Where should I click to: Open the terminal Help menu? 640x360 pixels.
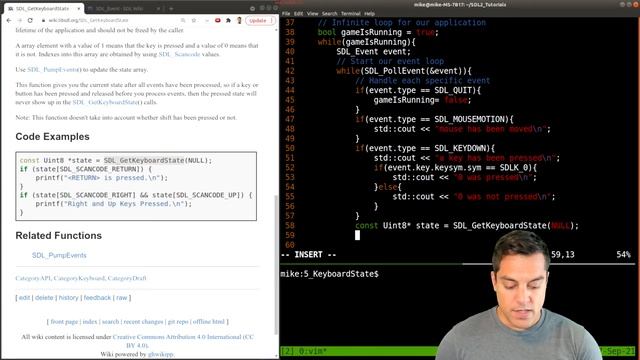(x=369, y=13)
